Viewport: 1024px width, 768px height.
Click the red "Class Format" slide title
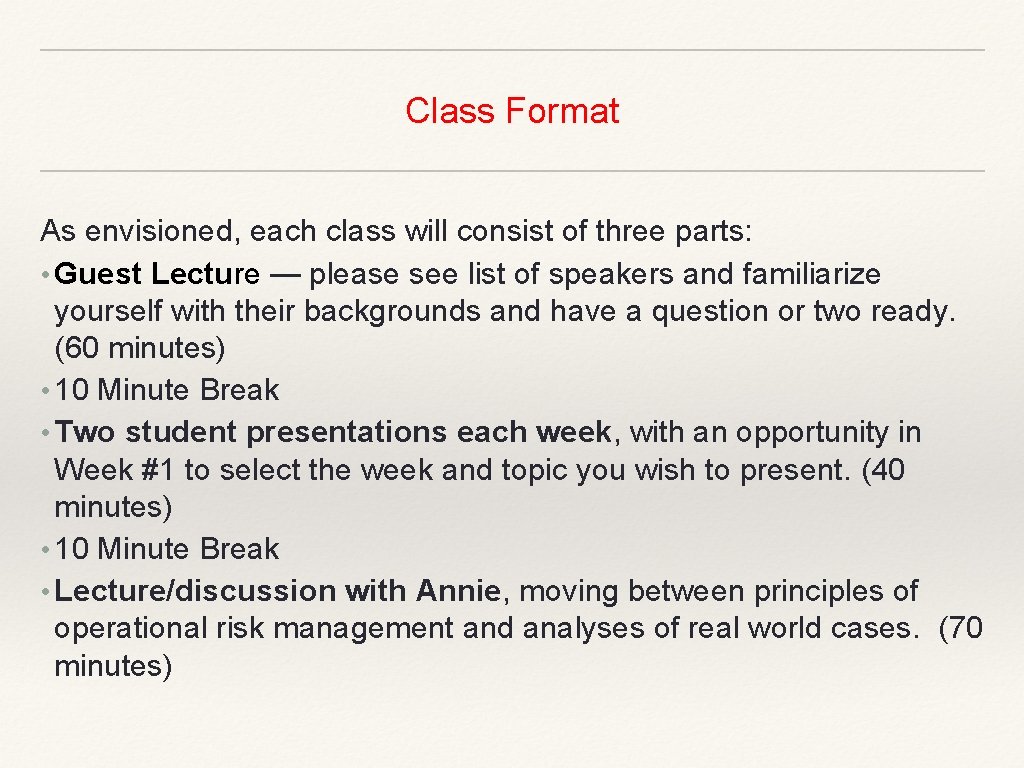[512, 111]
